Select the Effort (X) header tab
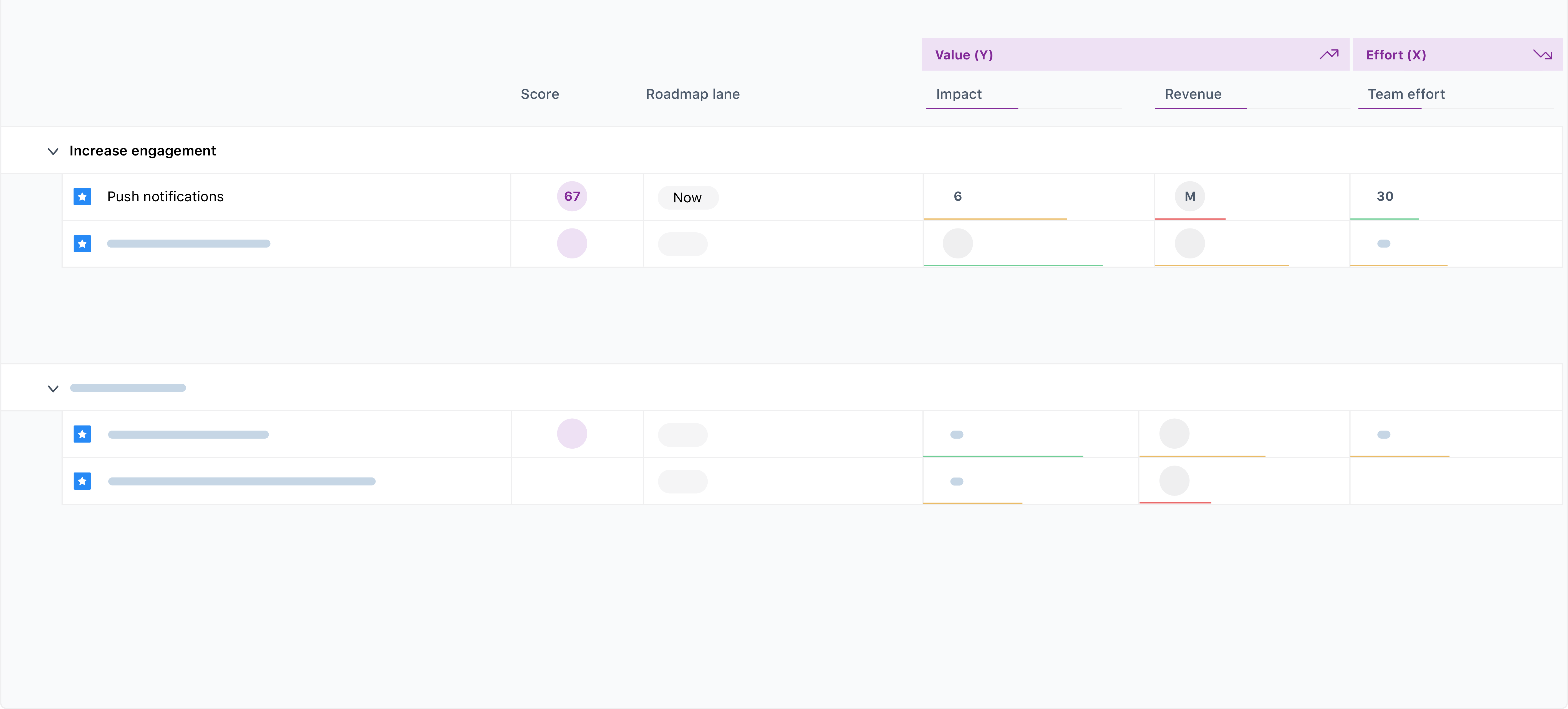The height and width of the screenshot is (709, 1568). click(x=1395, y=55)
